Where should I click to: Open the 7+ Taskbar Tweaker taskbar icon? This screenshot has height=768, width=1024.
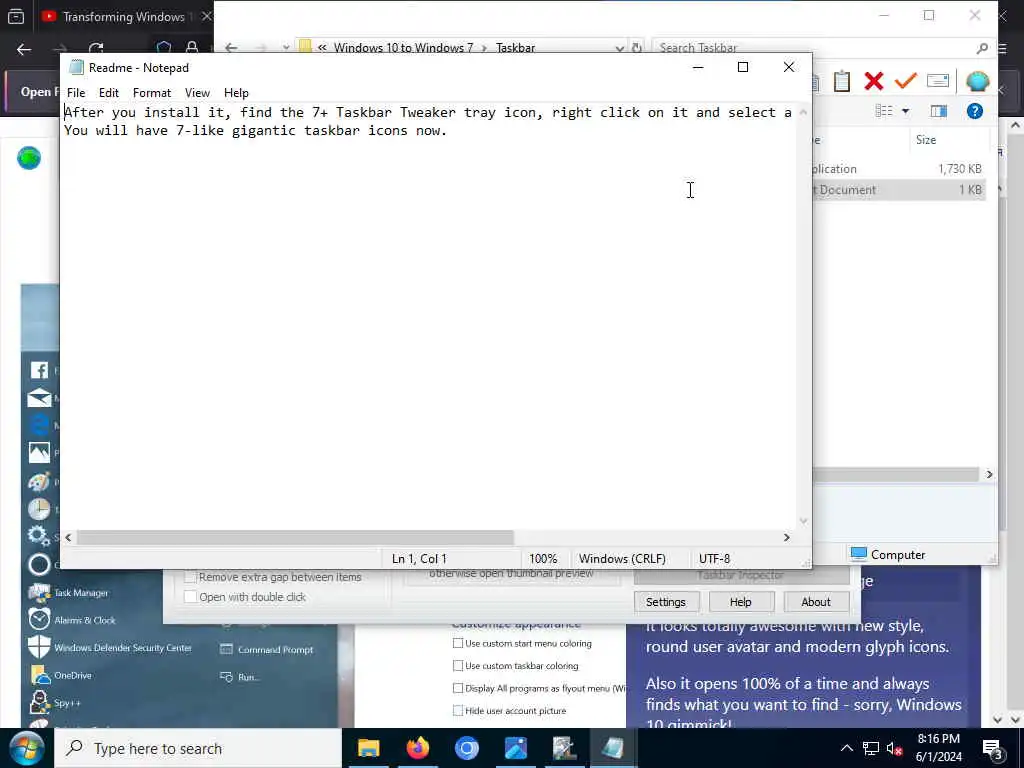(564, 748)
